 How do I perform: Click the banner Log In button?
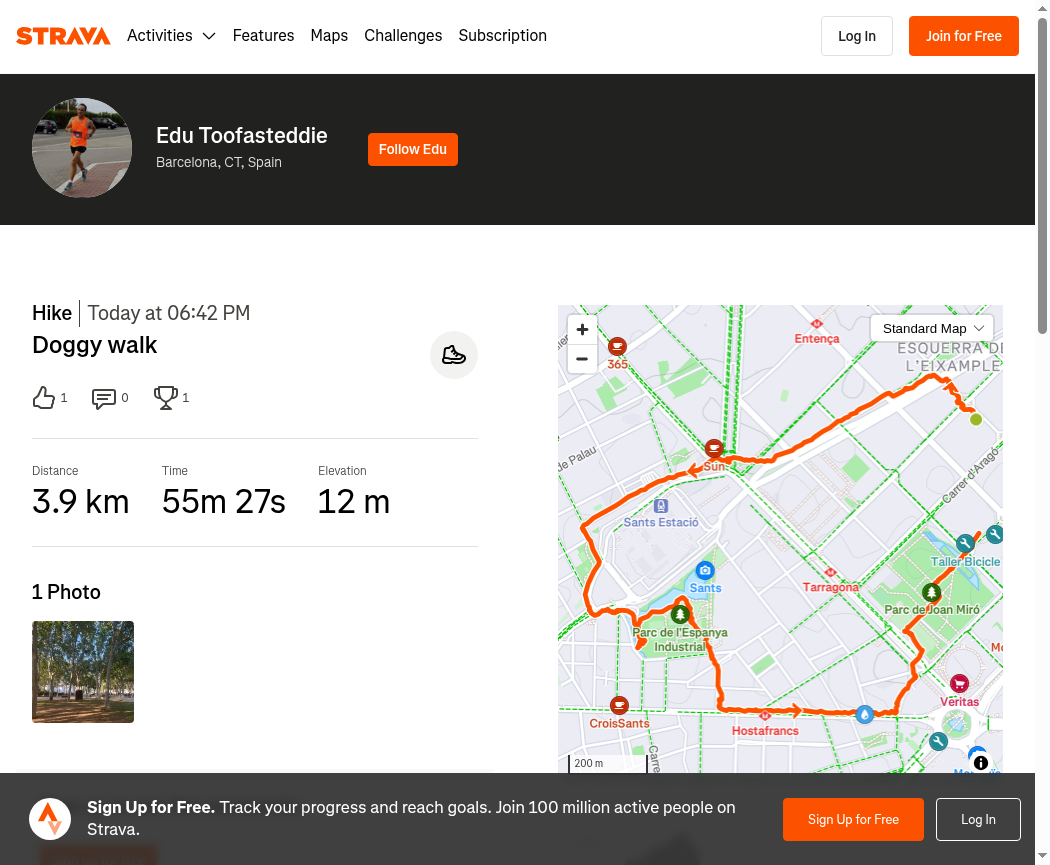pyautogui.click(x=978, y=819)
